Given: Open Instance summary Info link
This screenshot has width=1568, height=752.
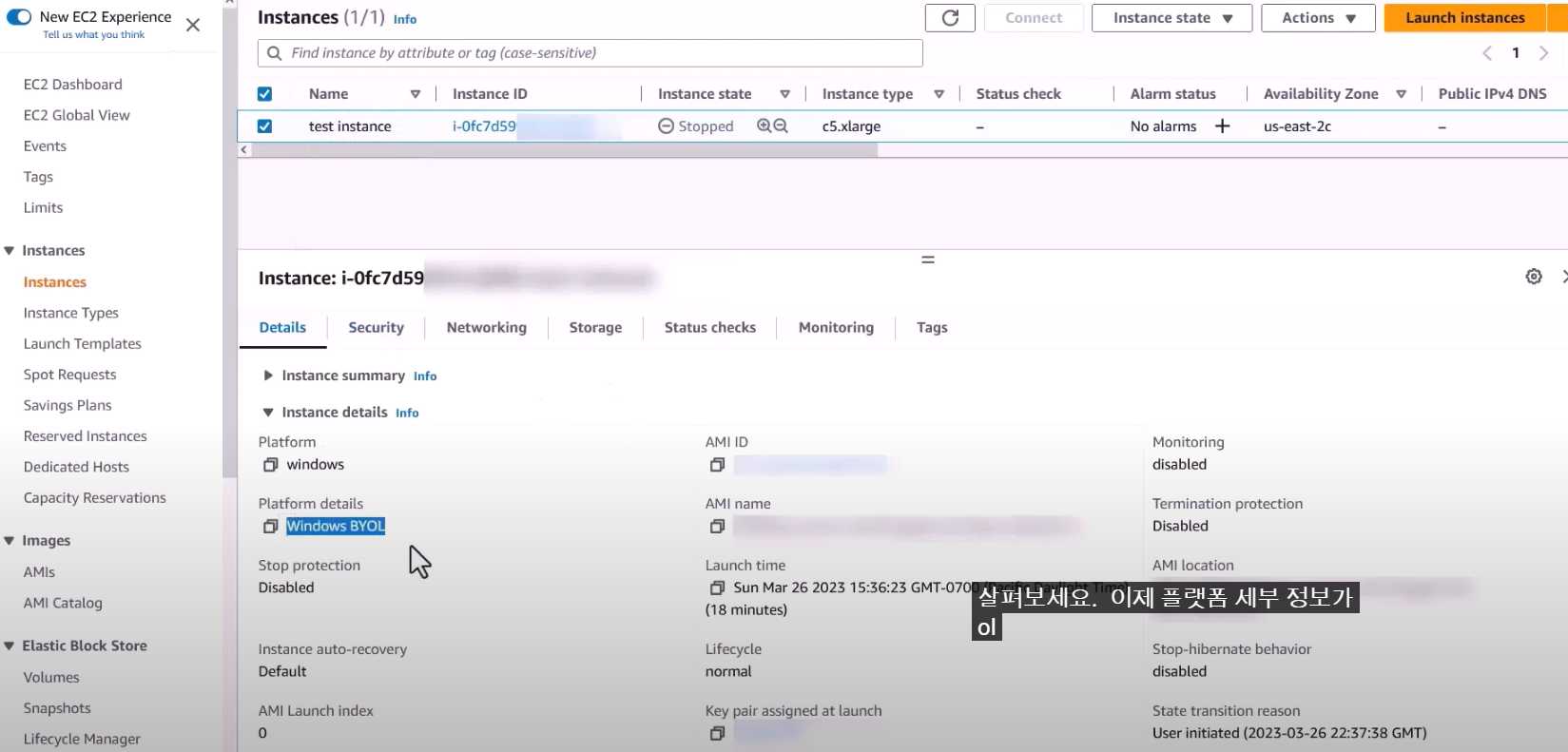Looking at the screenshot, I should click(x=425, y=376).
